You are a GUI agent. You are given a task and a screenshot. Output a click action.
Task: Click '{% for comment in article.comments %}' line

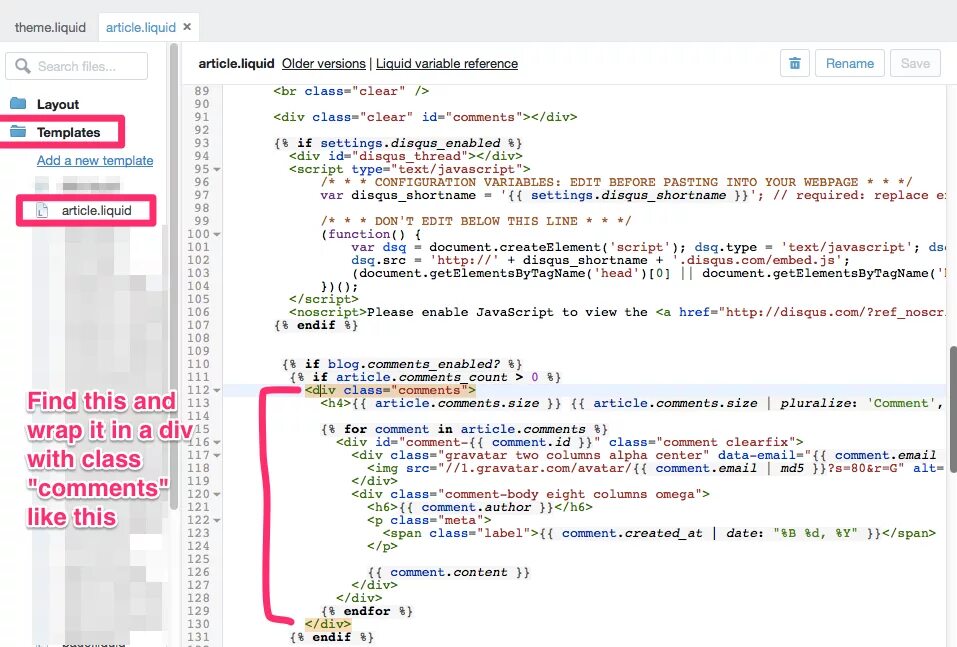(x=464, y=430)
